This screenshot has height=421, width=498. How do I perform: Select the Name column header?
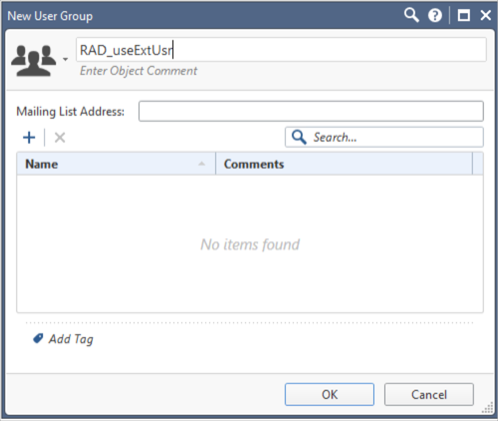tap(116, 164)
